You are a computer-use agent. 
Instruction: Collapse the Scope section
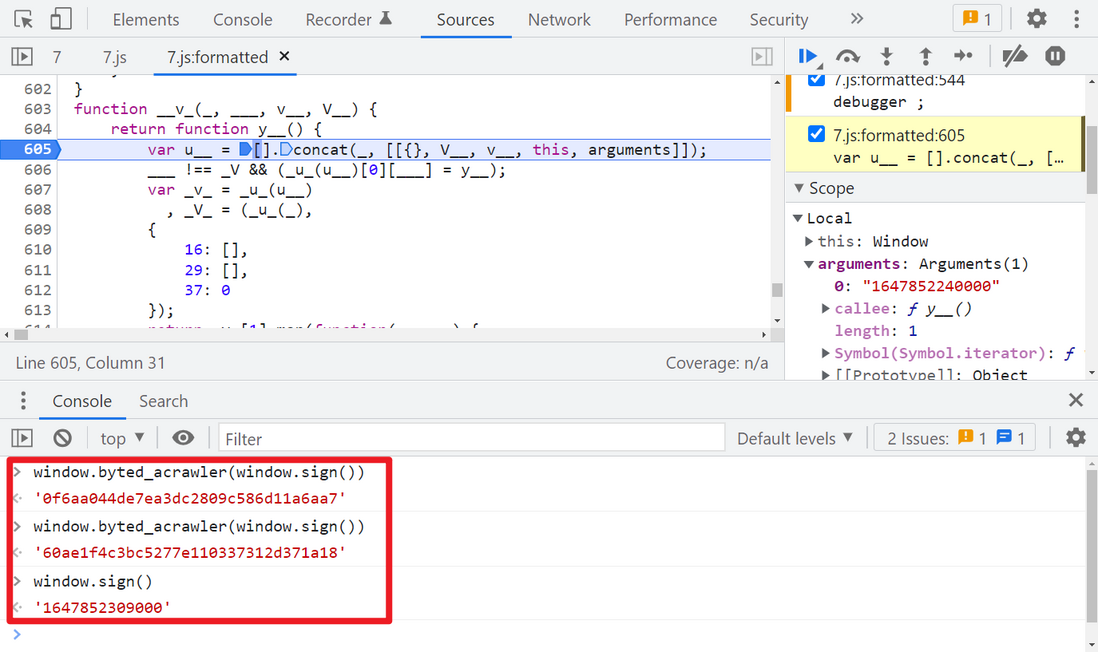[799, 188]
